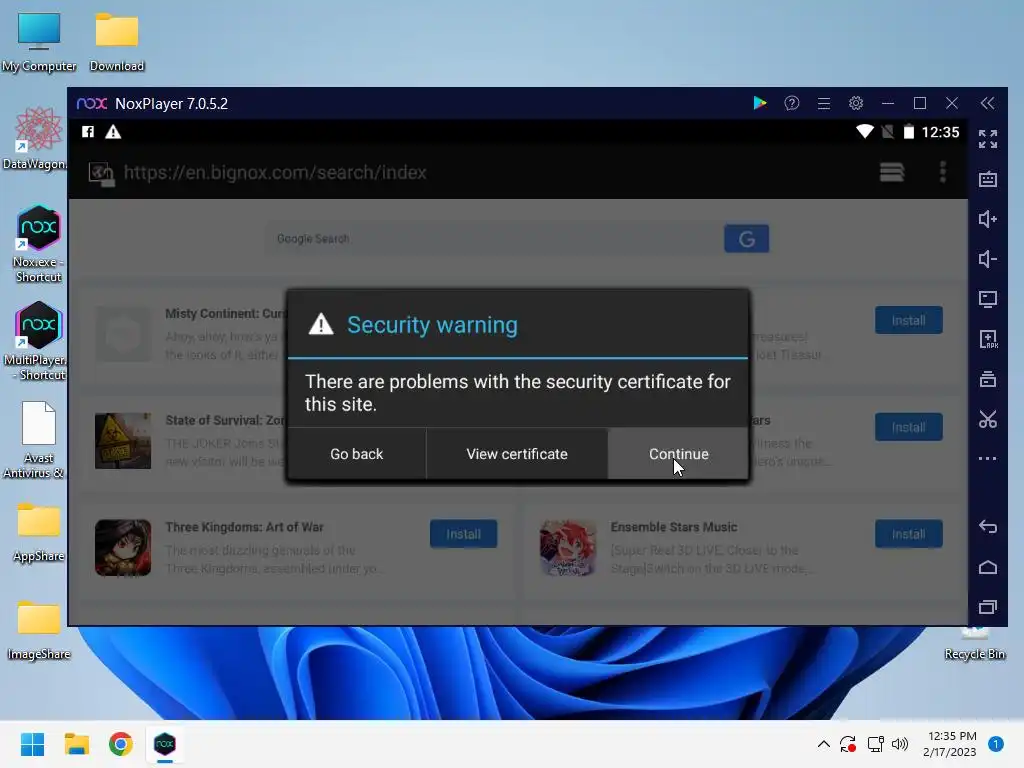The height and width of the screenshot is (768, 1024).
Task: Open notification badge in taskbar corner
Action: coord(995,744)
